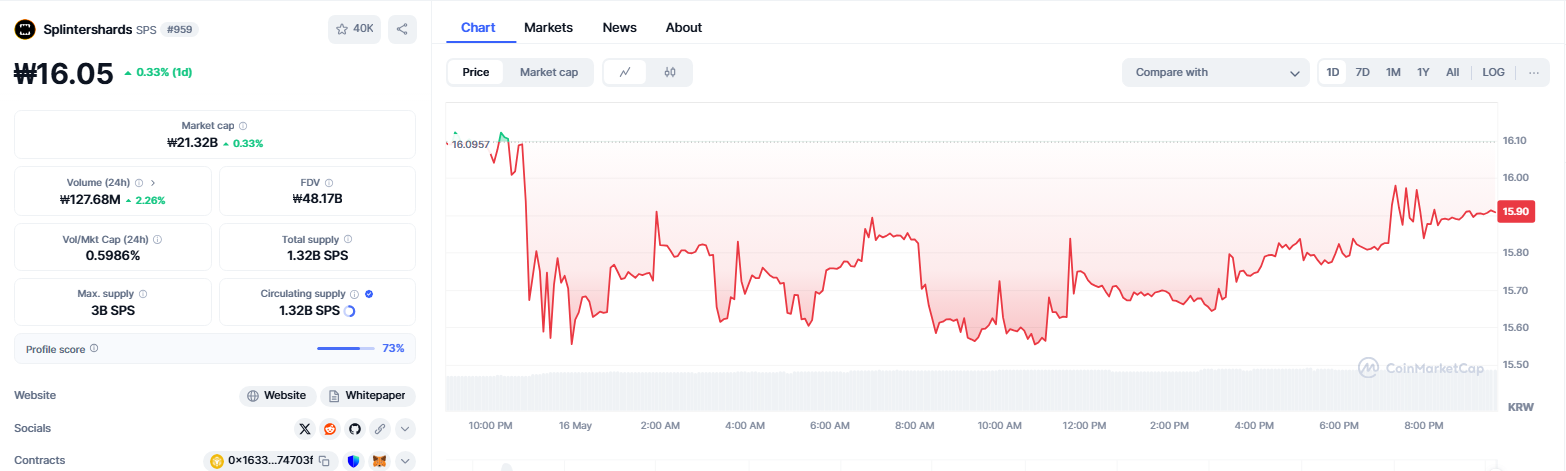Screen dimensions: 1566x471
Task: Select the Market cap chart toggle
Action: coord(549,72)
